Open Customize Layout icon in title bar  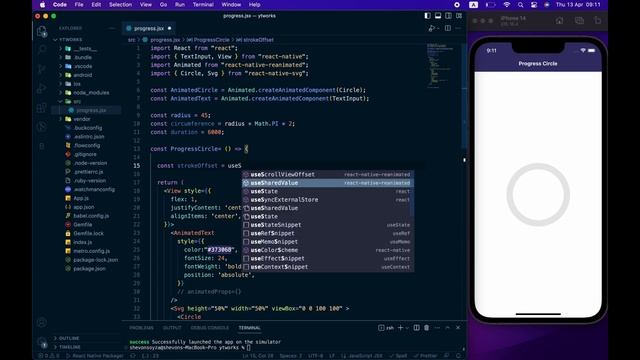pyautogui.click(x=459, y=16)
